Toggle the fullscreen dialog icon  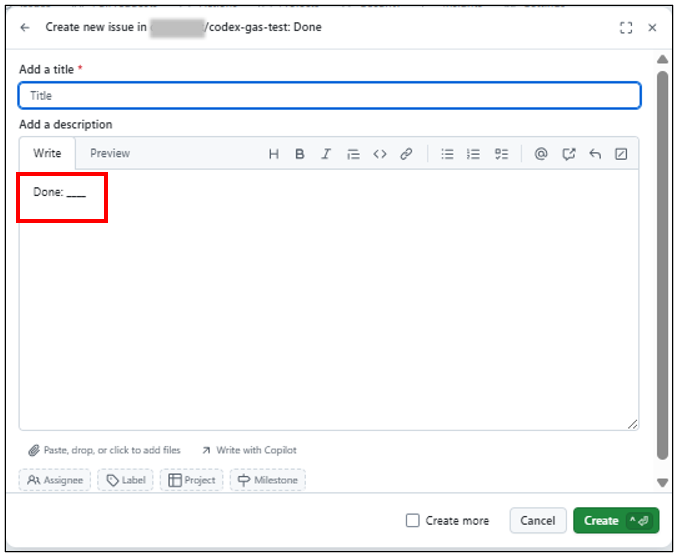tap(626, 28)
